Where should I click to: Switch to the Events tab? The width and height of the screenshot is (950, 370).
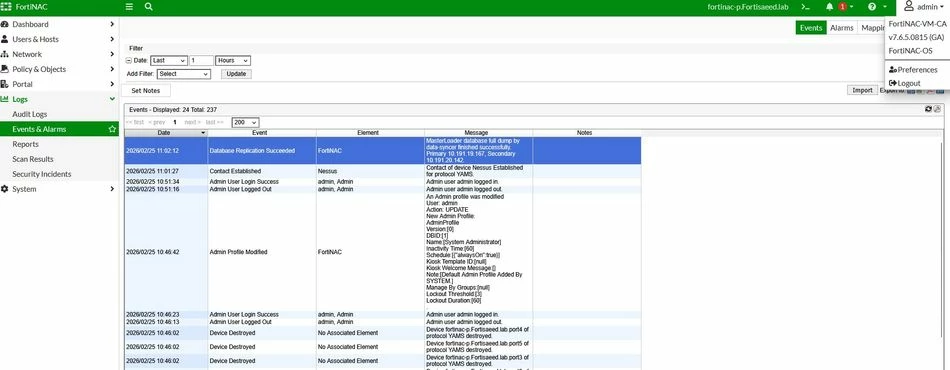(x=811, y=28)
